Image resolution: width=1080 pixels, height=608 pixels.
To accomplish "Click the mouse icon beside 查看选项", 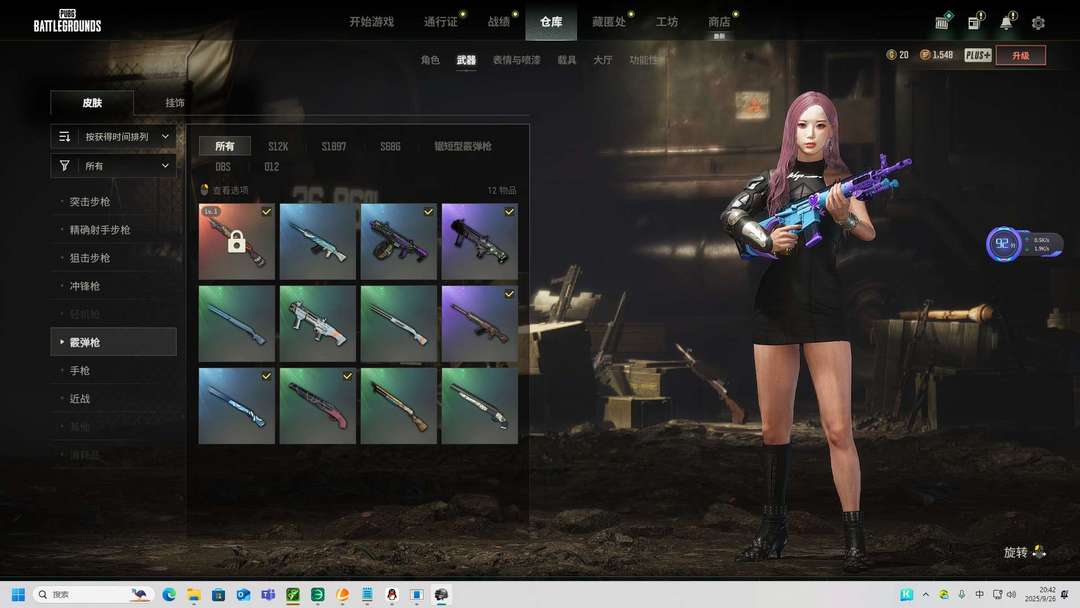I will click(x=204, y=190).
